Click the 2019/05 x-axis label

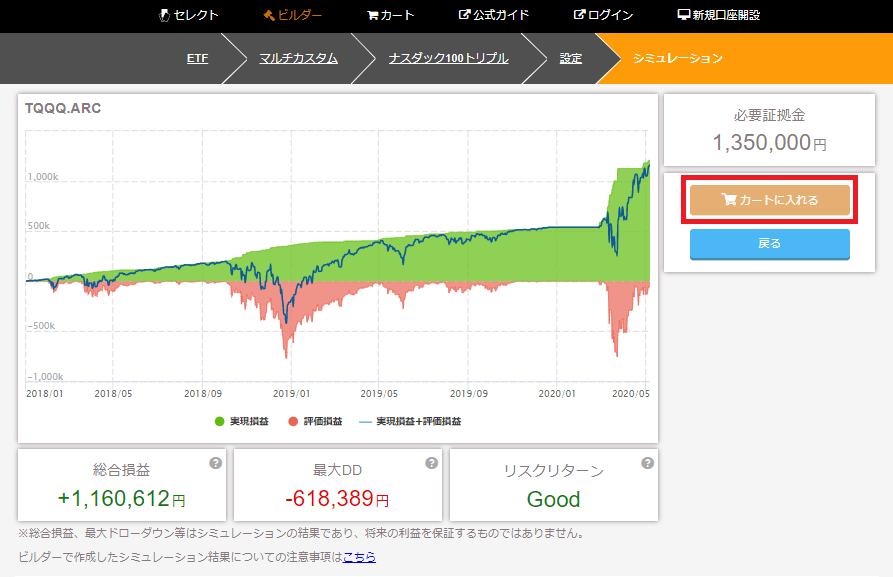379,394
